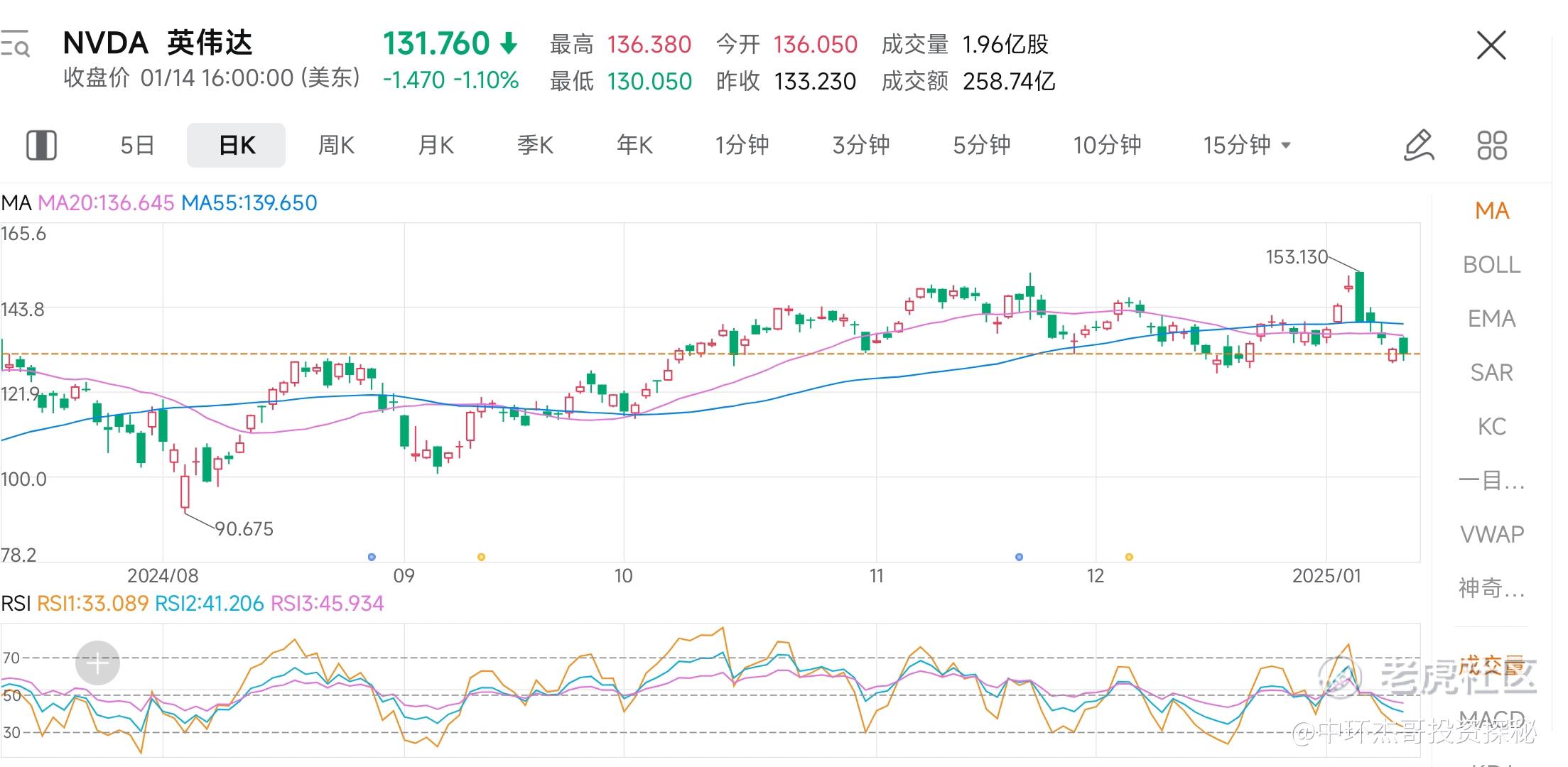Click the 成交量 1.96亿股 volume value
The width and height of the screenshot is (1568, 767).
pos(965,45)
